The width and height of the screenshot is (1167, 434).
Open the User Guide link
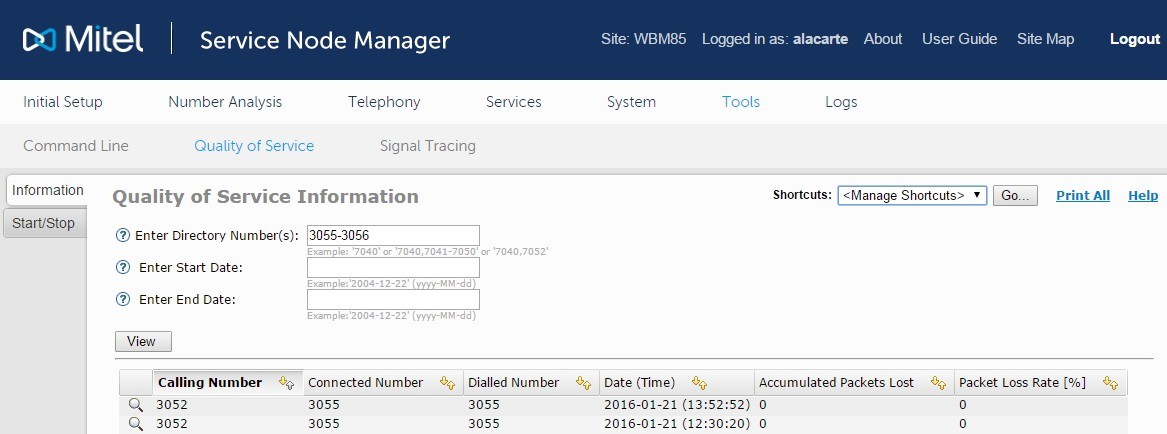pyautogui.click(x=959, y=39)
